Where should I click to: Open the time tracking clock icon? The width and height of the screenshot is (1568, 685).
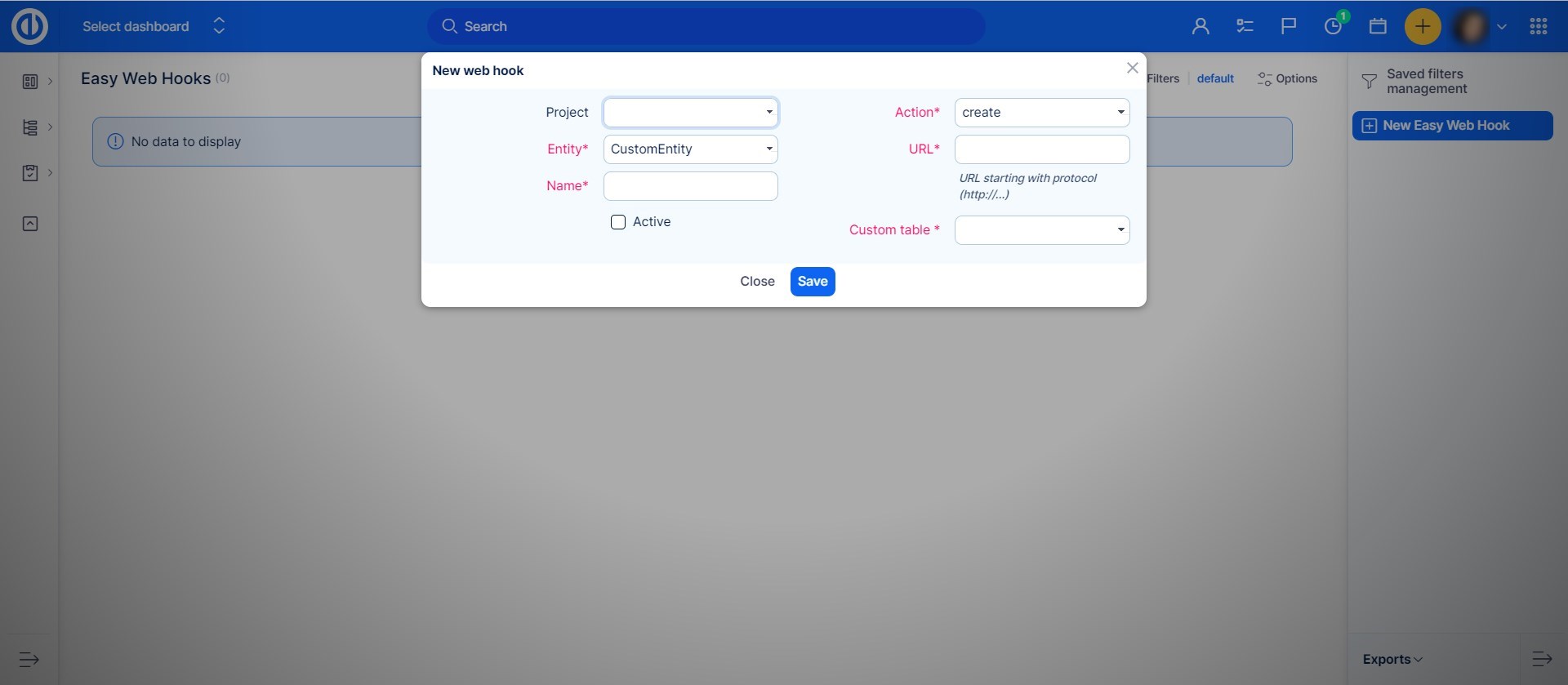[x=1333, y=26]
